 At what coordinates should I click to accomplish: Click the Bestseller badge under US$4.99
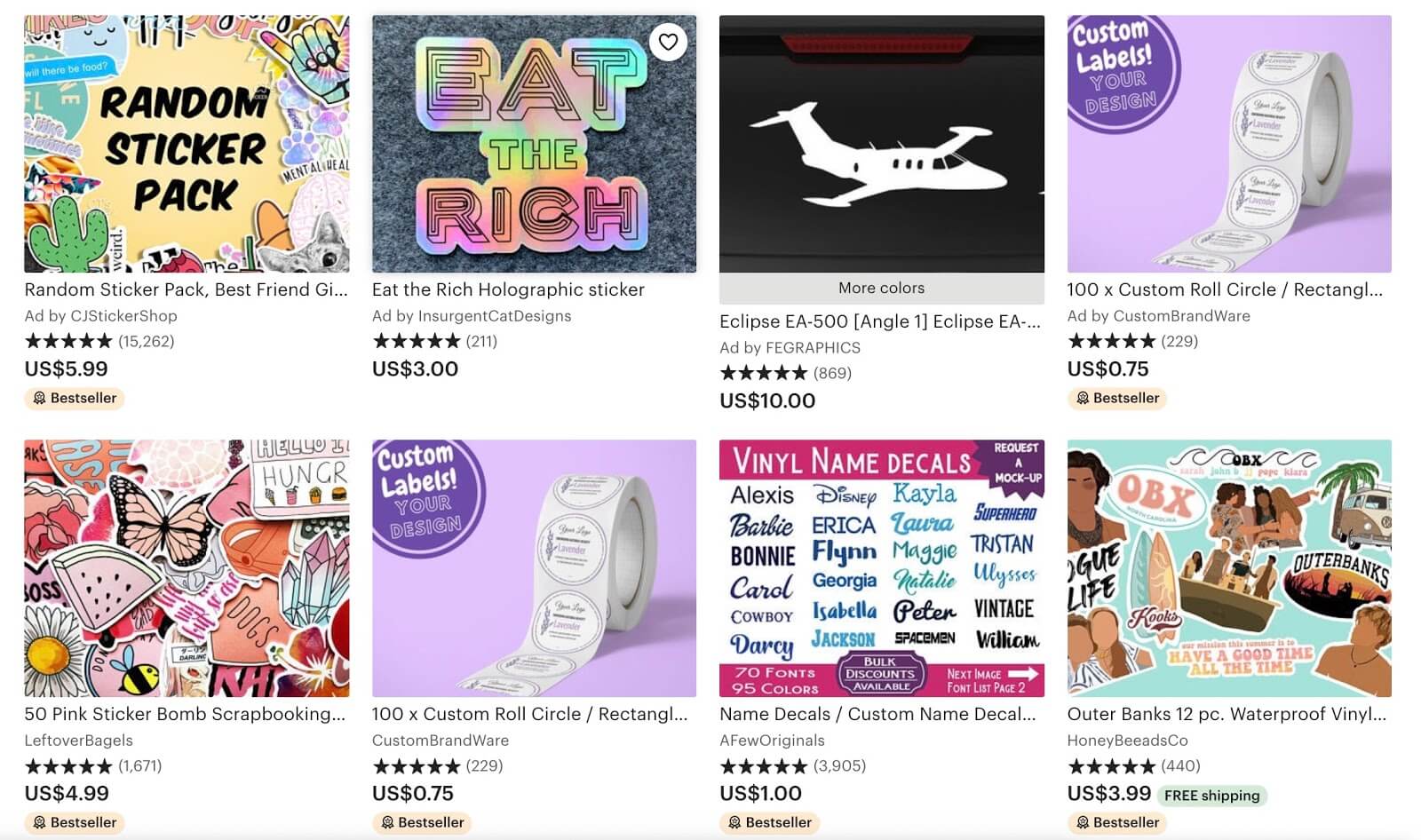[75, 822]
